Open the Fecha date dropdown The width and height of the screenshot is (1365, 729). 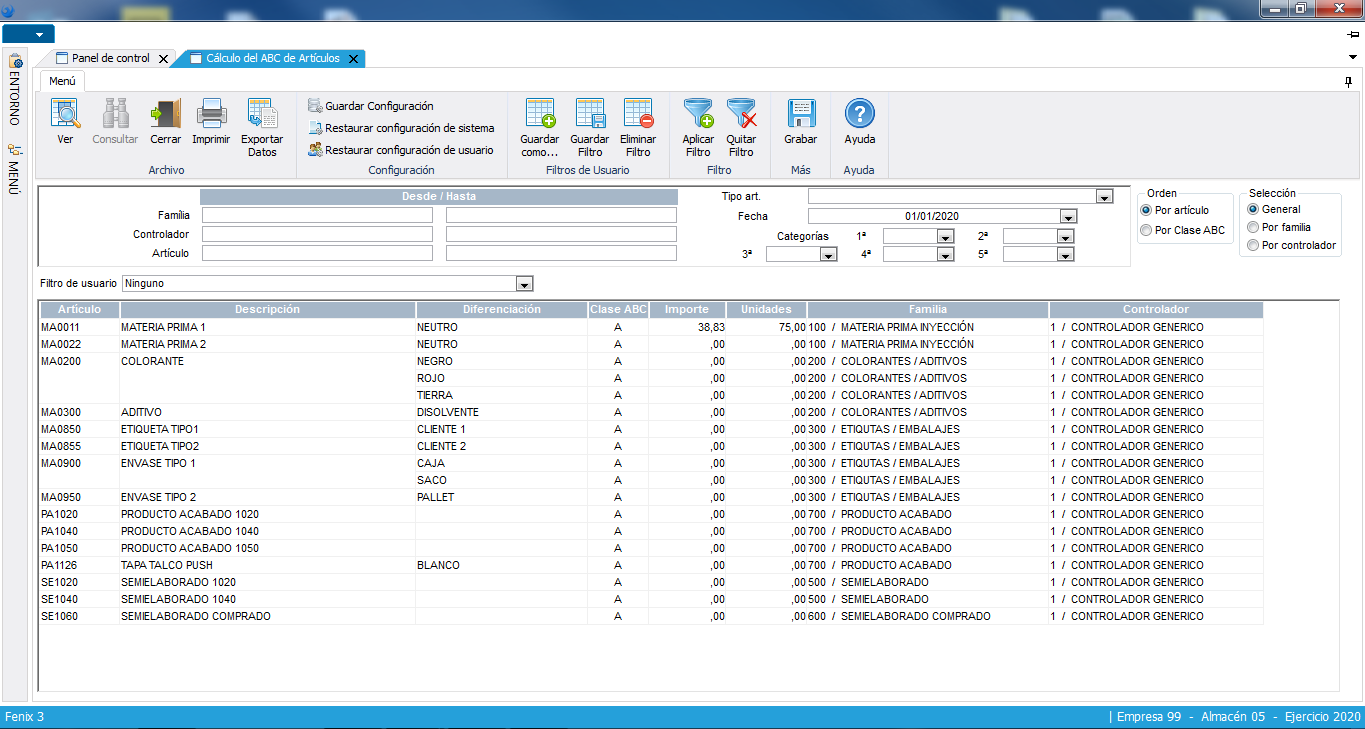pyautogui.click(x=1068, y=217)
